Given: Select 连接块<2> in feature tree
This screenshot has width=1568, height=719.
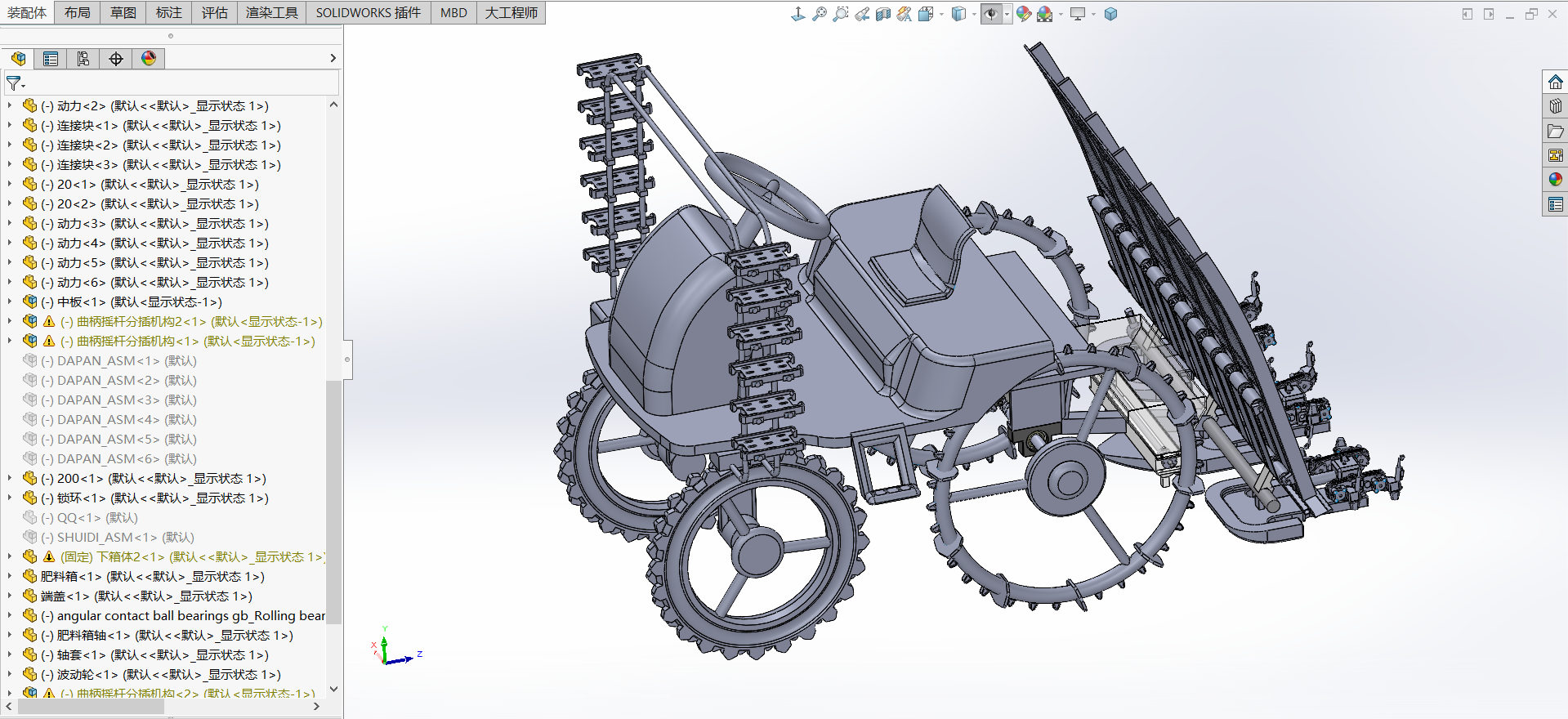Looking at the screenshot, I should pos(152,145).
